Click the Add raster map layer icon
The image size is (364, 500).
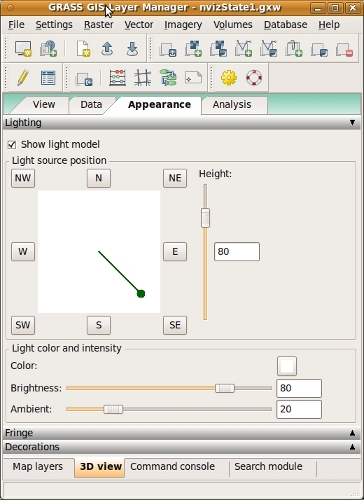pyautogui.click(x=194, y=49)
